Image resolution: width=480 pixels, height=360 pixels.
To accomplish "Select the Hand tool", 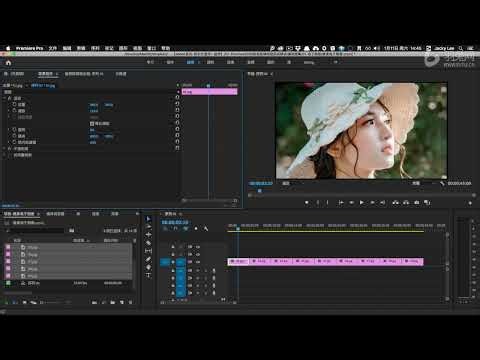I will 149,267.
